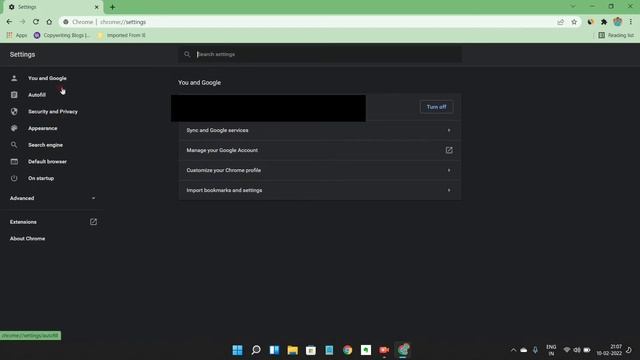Select Autofill in the sidebar
The width and height of the screenshot is (640, 360).
click(x=37, y=95)
